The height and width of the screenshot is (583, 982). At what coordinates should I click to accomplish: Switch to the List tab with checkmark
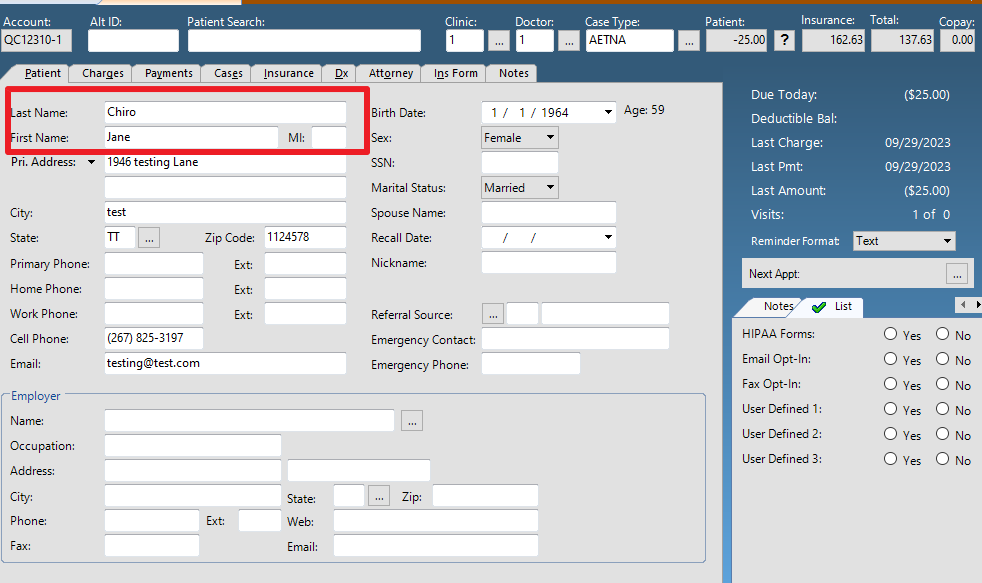(833, 306)
